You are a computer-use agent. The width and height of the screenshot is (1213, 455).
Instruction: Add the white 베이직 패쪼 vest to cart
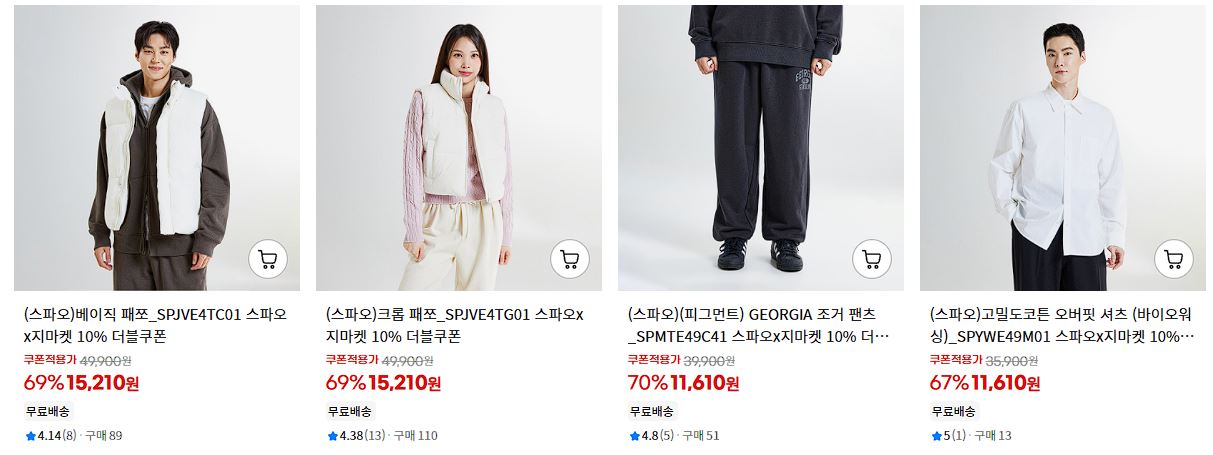[x=268, y=260]
